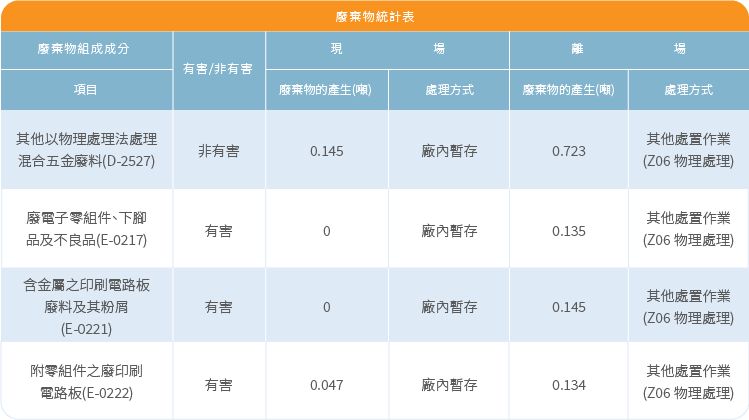Click the 離場 group header
The height and width of the screenshot is (420, 749).
click(628, 49)
